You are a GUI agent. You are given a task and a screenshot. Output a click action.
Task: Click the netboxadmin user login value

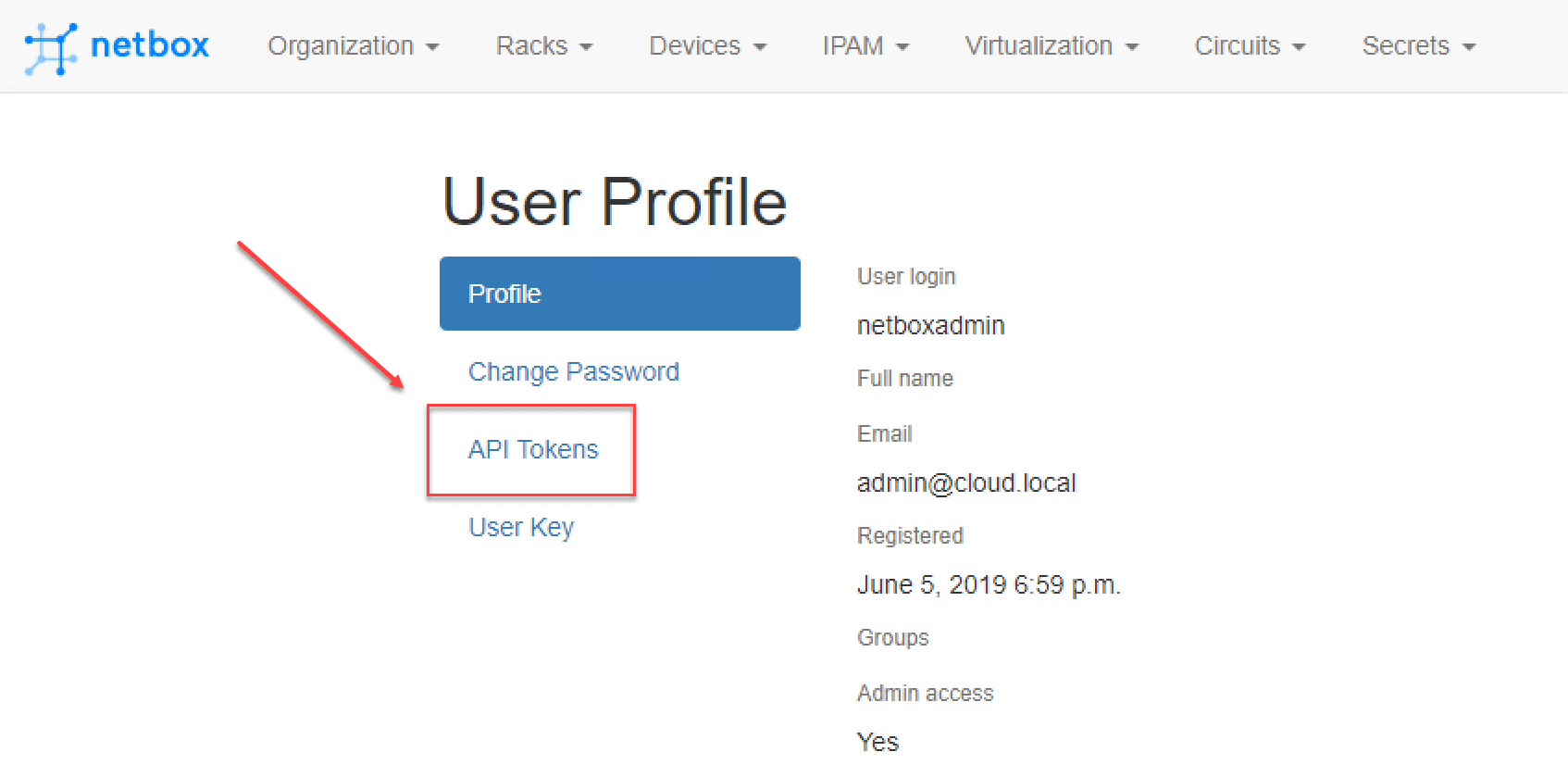(x=930, y=326)
